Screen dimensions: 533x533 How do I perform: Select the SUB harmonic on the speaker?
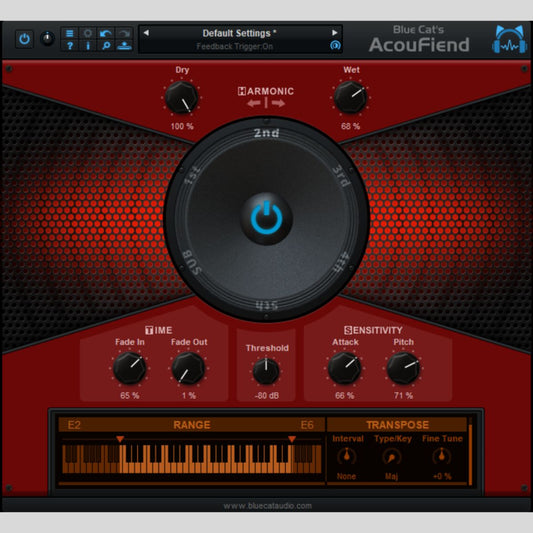(x=192, y=263)
